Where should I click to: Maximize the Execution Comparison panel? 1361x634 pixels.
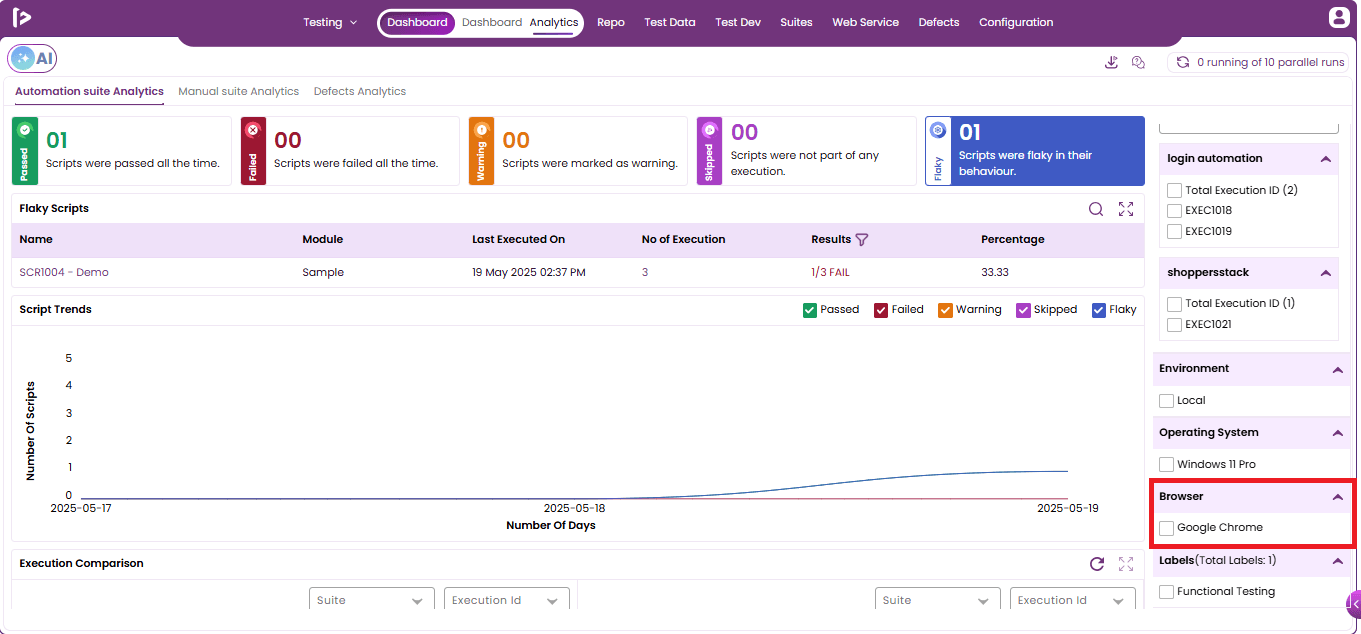coord(1126,564)
